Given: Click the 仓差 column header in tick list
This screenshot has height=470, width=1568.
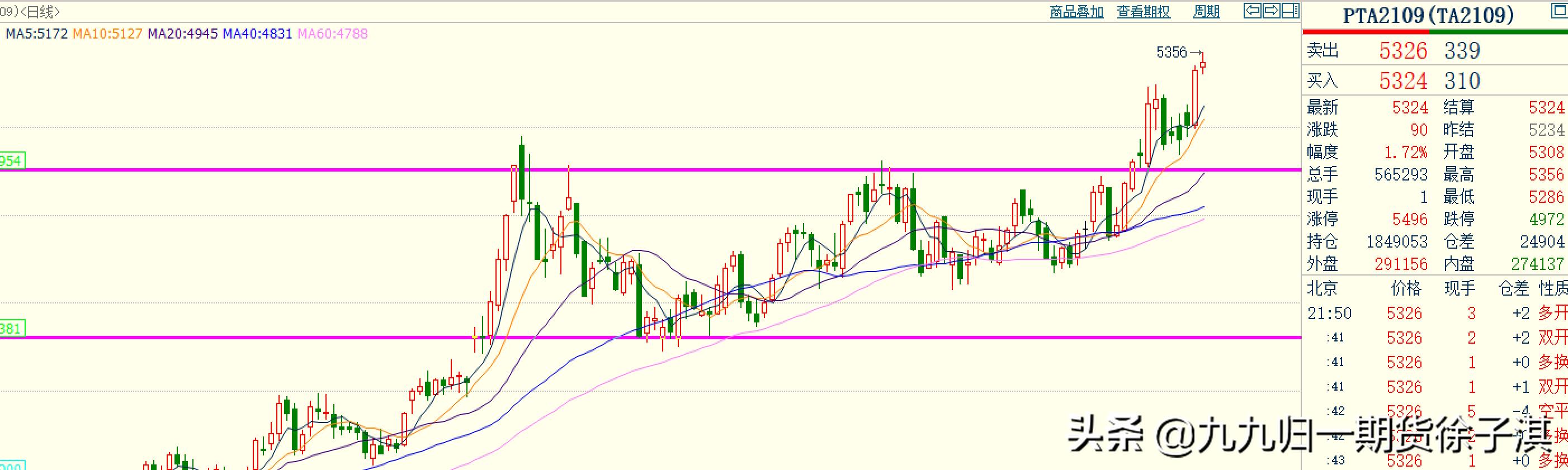Looking at the screenshot, I should 1513,288.
